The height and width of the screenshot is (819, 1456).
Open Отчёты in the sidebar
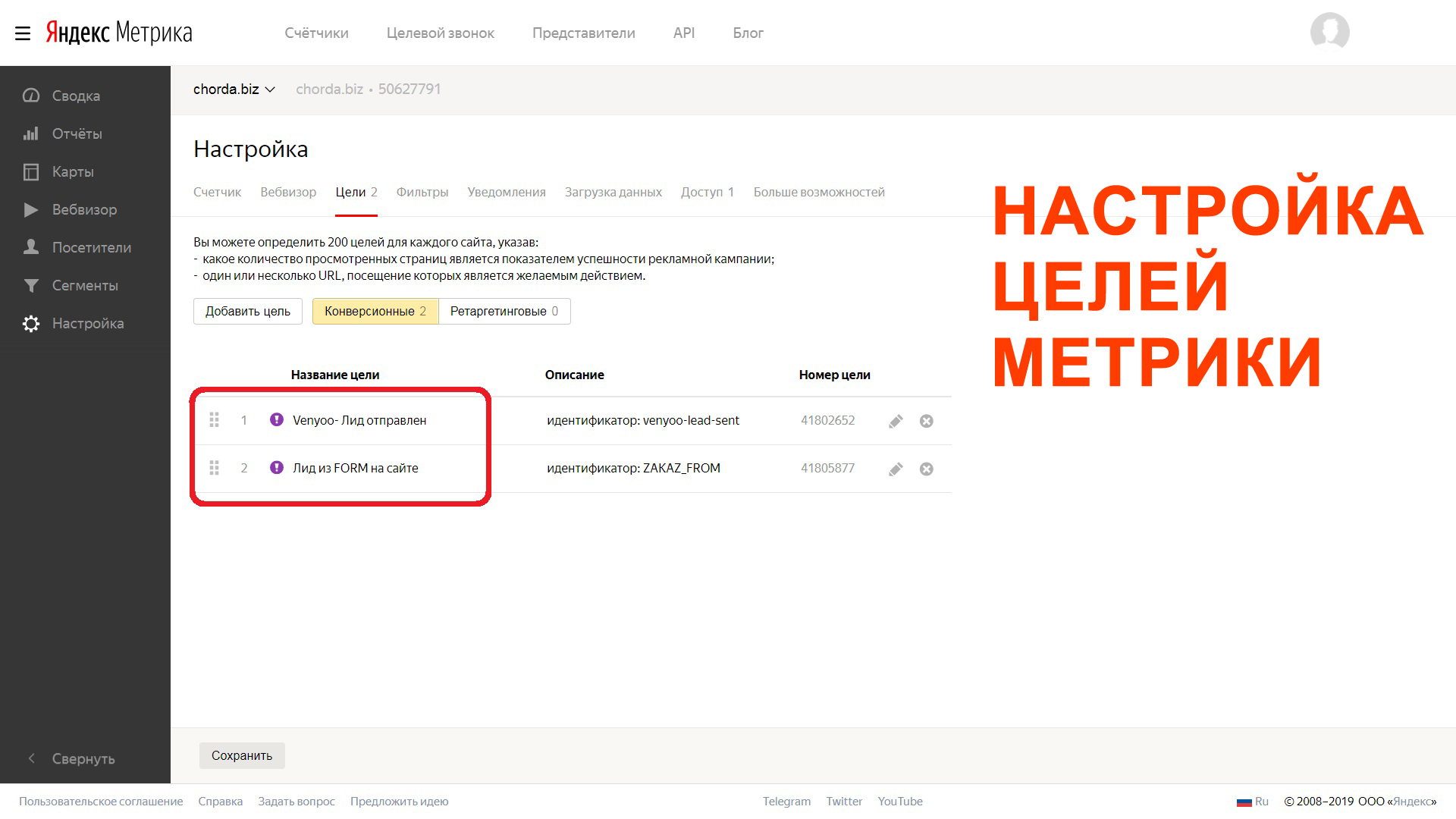77,133
